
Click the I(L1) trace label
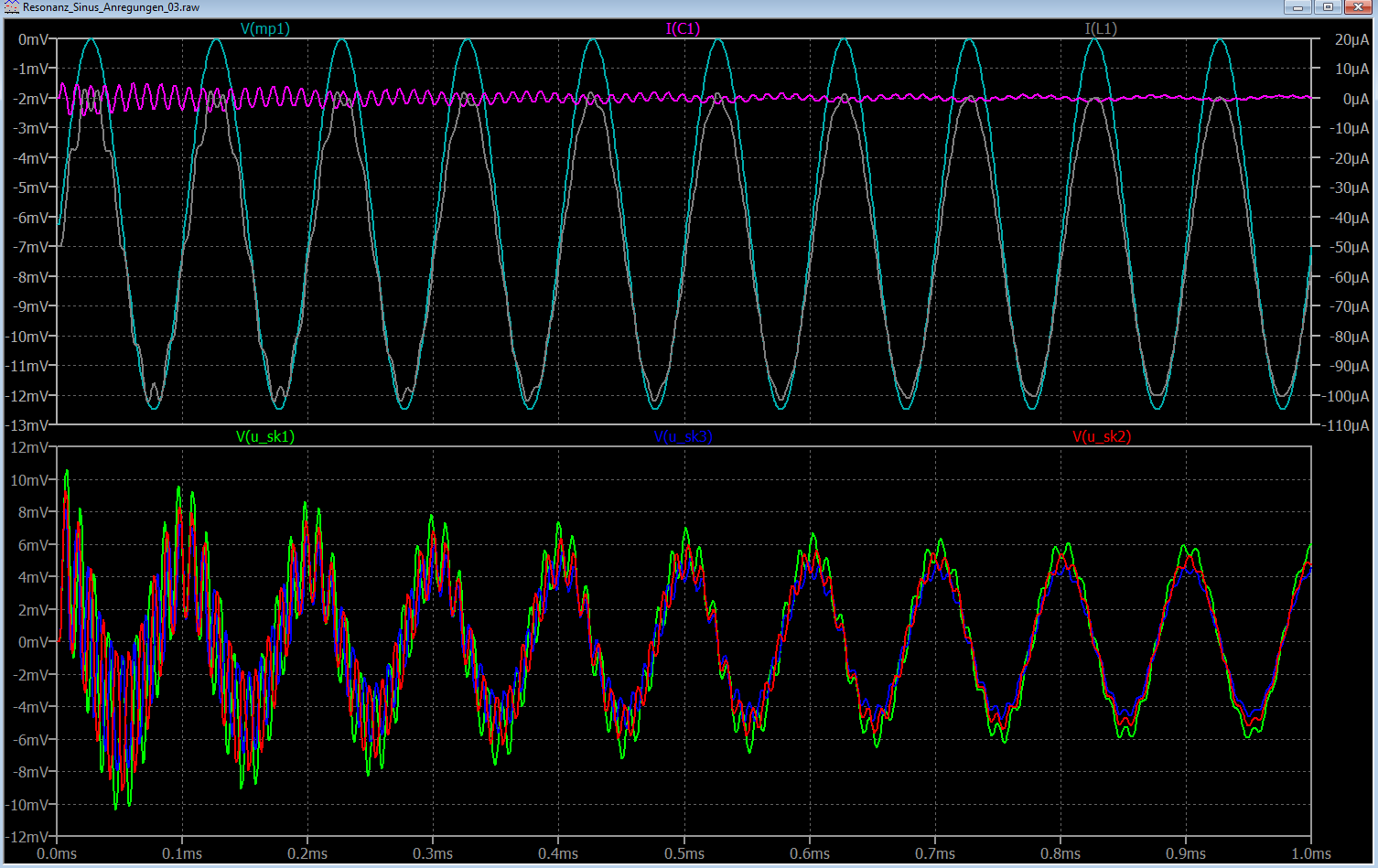point(1101,28)
